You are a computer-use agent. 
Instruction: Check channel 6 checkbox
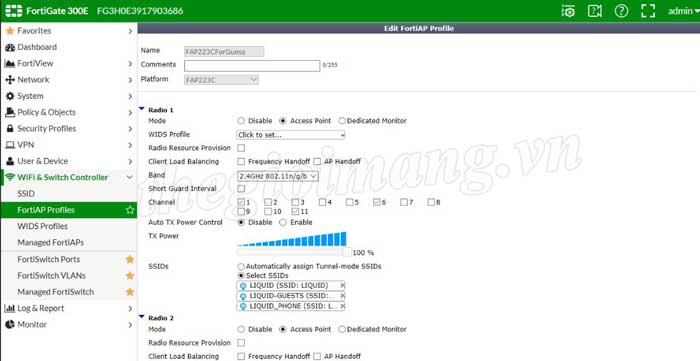[x=376, y=203]
